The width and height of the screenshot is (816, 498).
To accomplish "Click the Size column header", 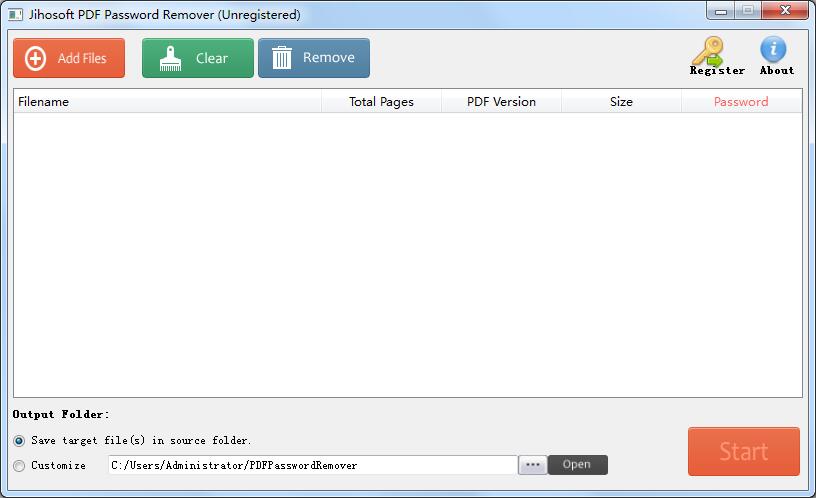I will pos(621,101).
